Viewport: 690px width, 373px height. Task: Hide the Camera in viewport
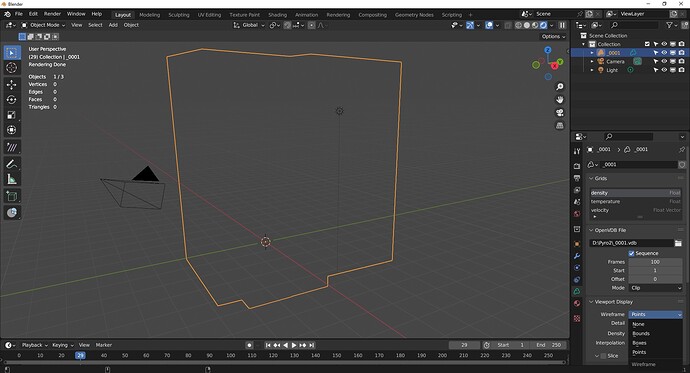(x=664, y=62)
